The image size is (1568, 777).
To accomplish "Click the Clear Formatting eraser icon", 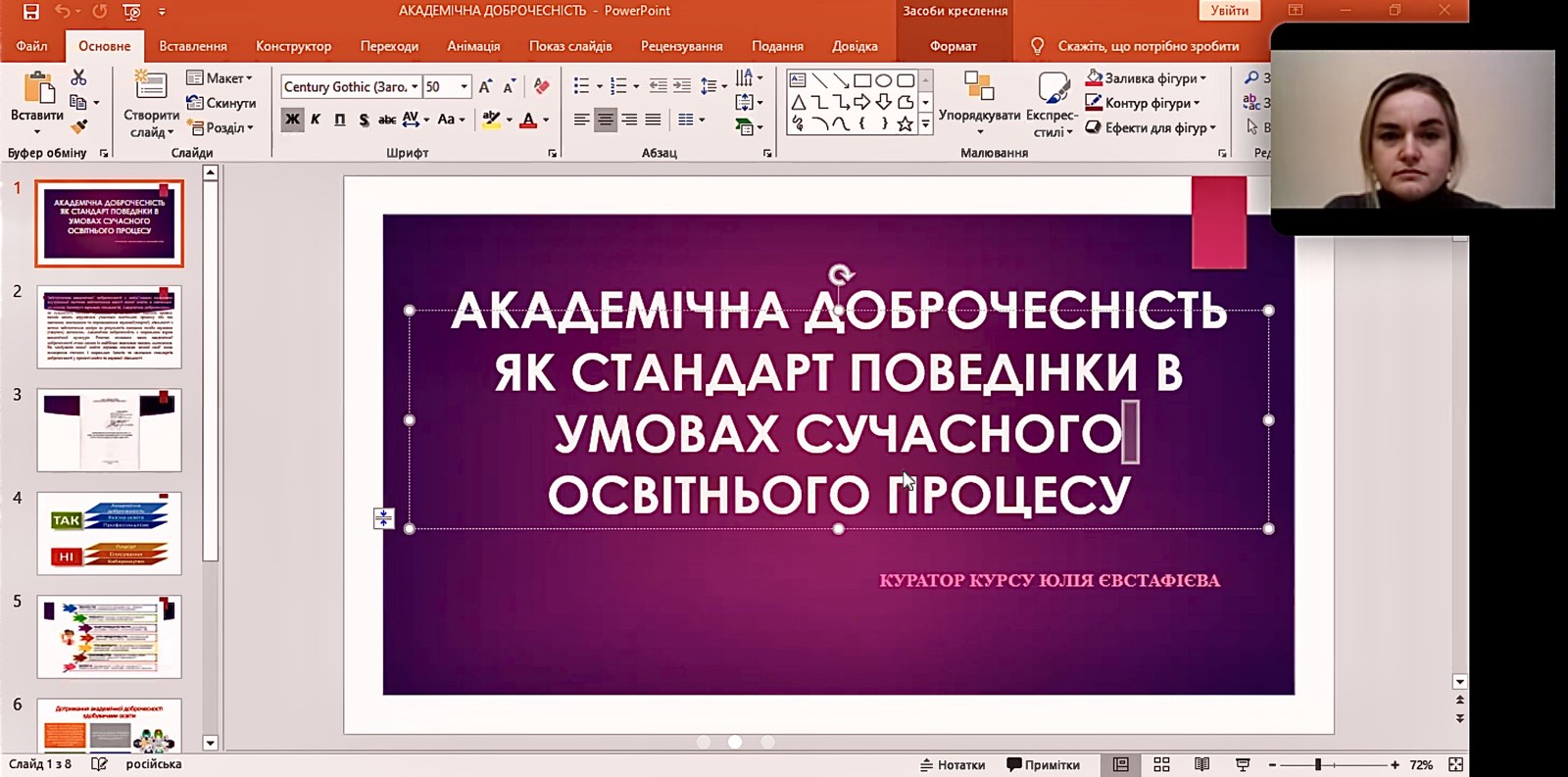I will click(541, 87).
